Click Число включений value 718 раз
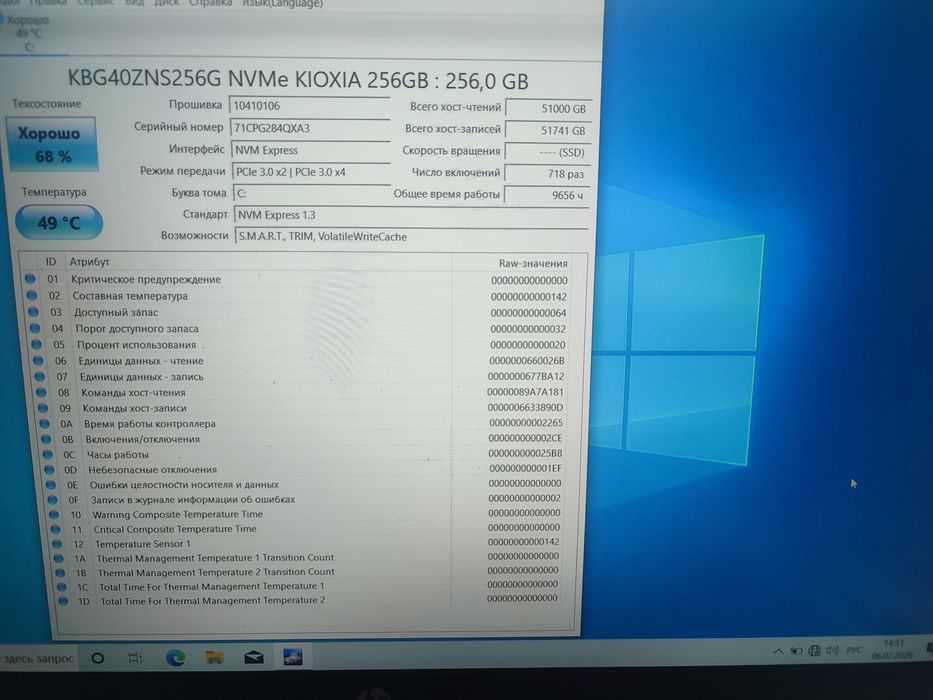This screenshot has width=933, height=700. coord(547,174)
